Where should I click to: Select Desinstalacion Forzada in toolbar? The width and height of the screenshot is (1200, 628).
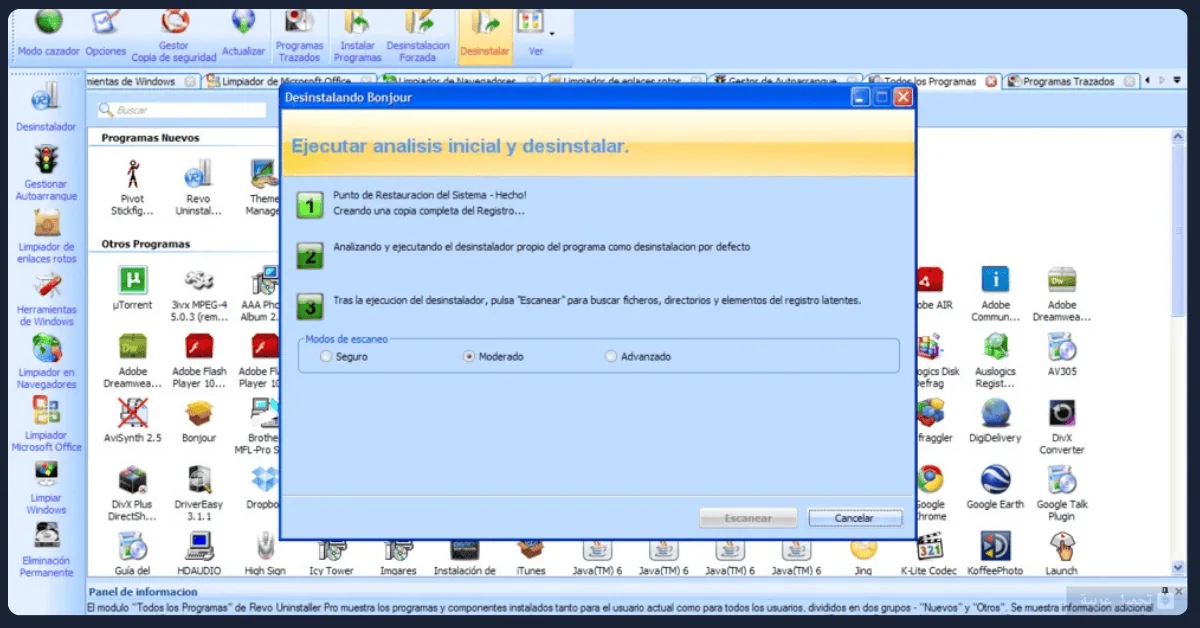[x=418, y=36]
